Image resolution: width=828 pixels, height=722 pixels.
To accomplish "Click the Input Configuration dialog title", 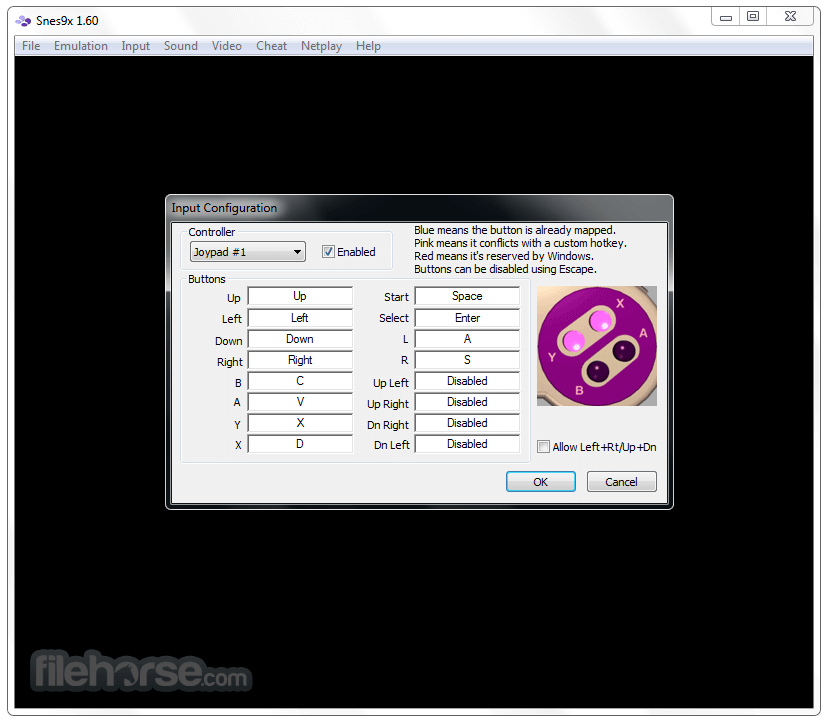I will (x=224, y=208).
